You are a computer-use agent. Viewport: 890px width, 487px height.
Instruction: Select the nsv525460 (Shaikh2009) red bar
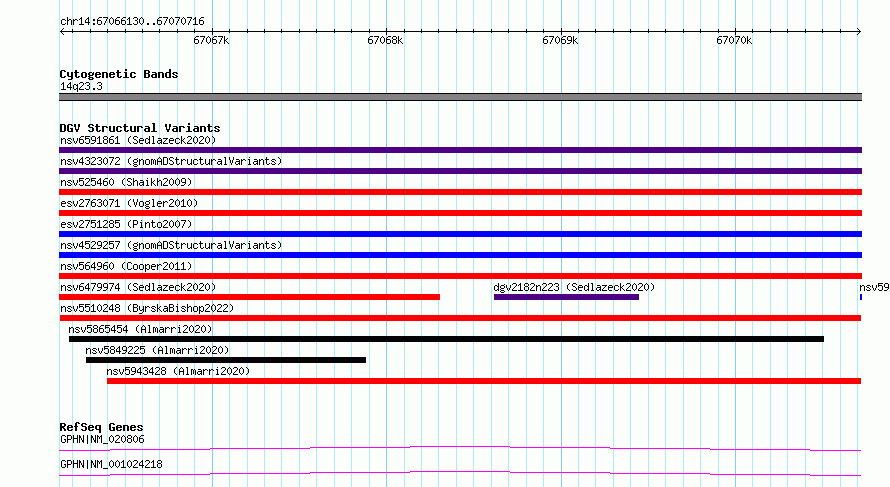(460, 192)
